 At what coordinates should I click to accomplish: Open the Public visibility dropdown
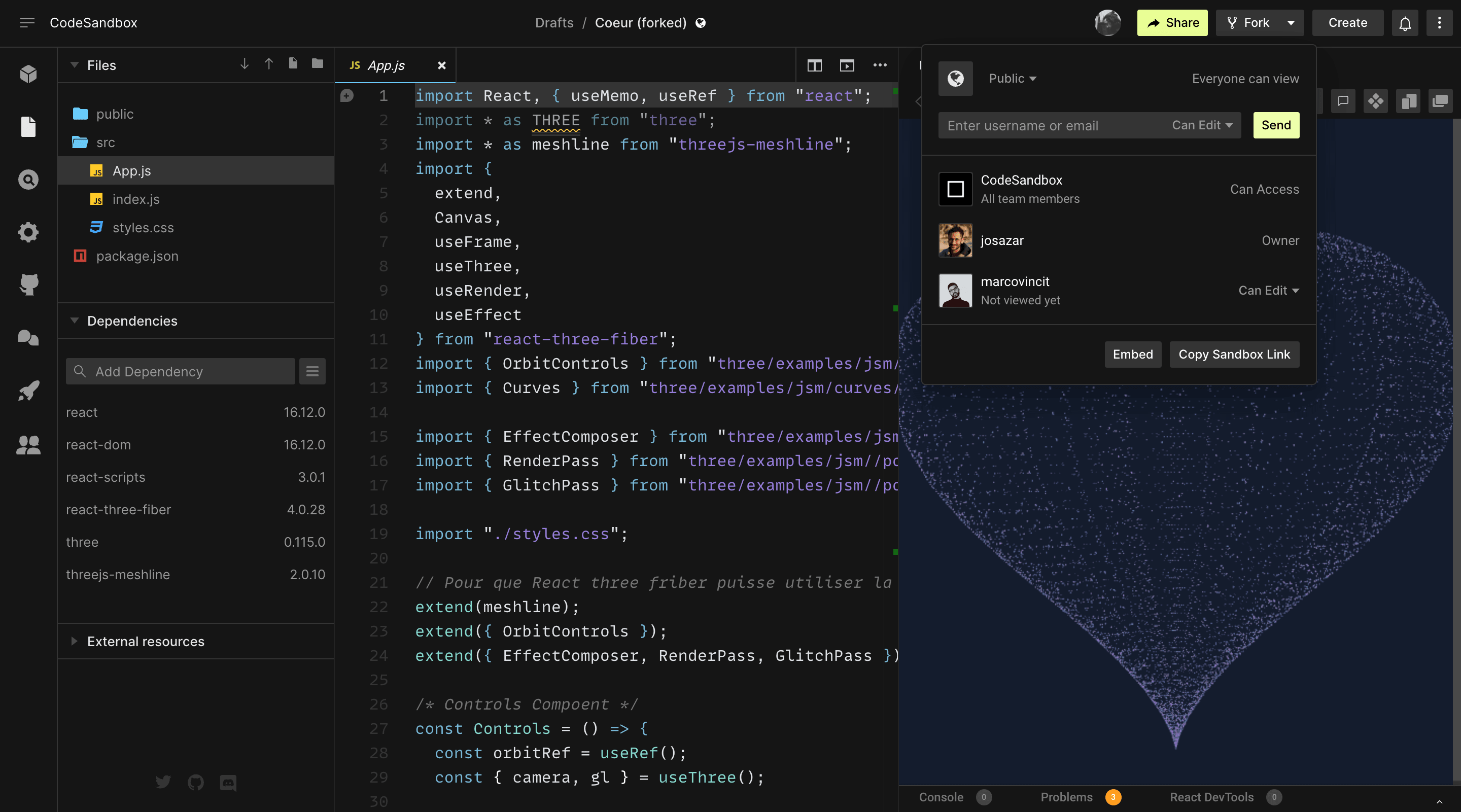pos(1013,79)
